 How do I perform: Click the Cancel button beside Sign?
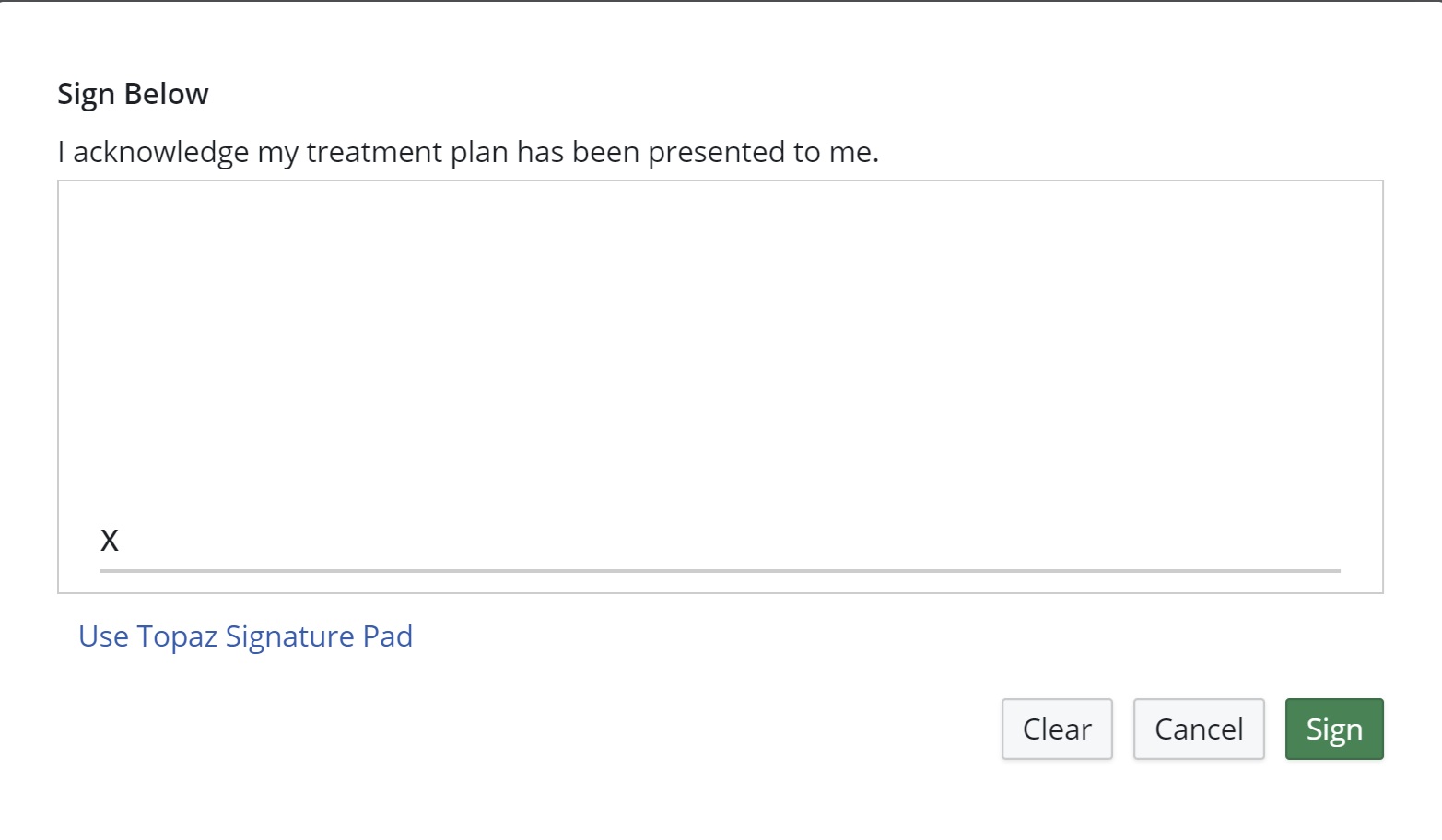tap(1198, 729)
